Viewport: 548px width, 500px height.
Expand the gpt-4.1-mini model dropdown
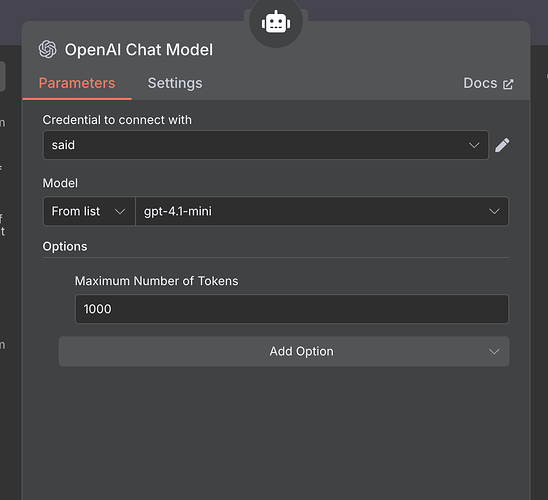(x=322, y=211)
